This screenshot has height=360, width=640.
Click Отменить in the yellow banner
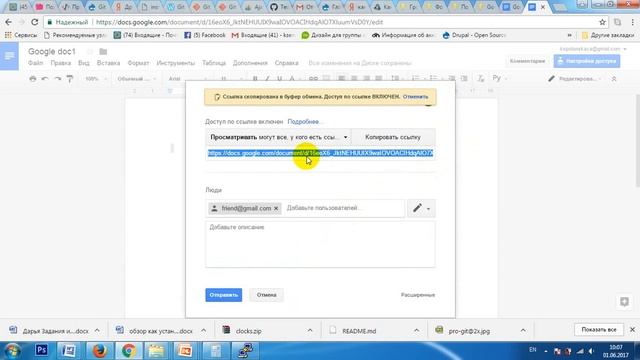click(x=416, y=97)
